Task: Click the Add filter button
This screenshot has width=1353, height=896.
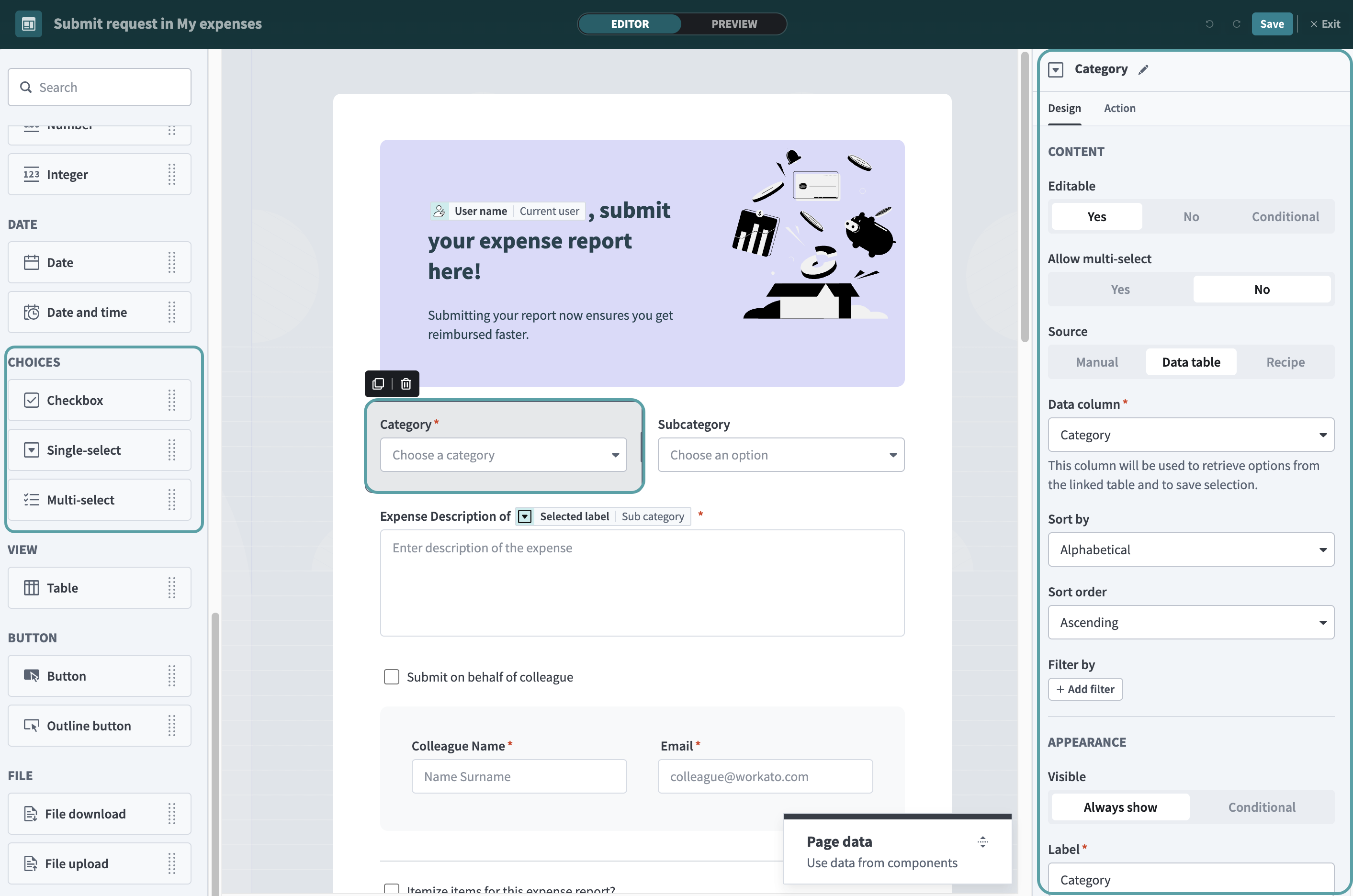Action: pos(1085,689)
